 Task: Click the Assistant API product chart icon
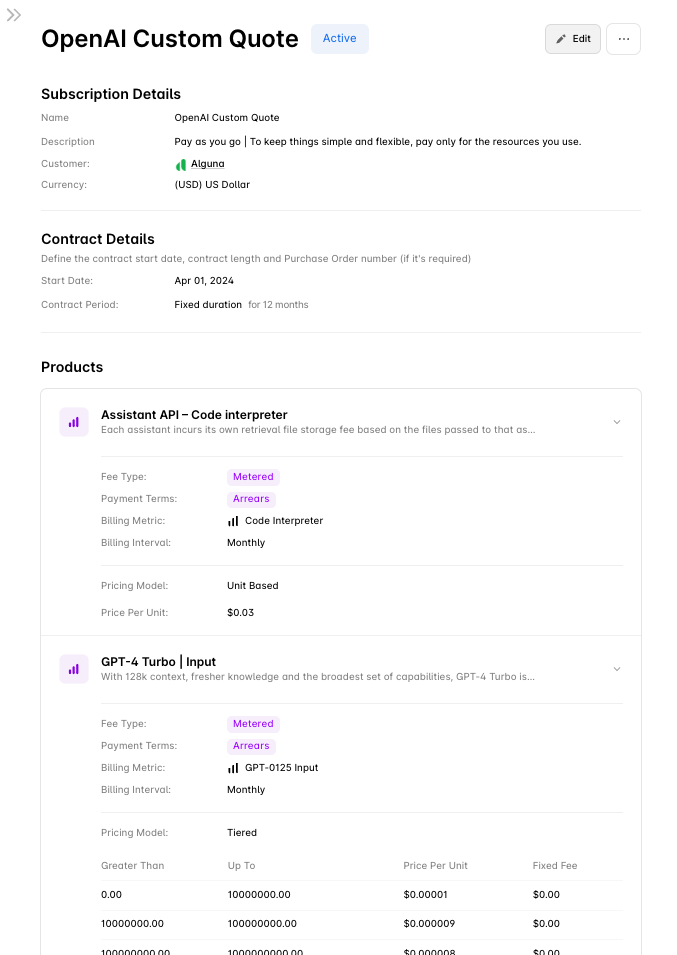pos(73,422)
